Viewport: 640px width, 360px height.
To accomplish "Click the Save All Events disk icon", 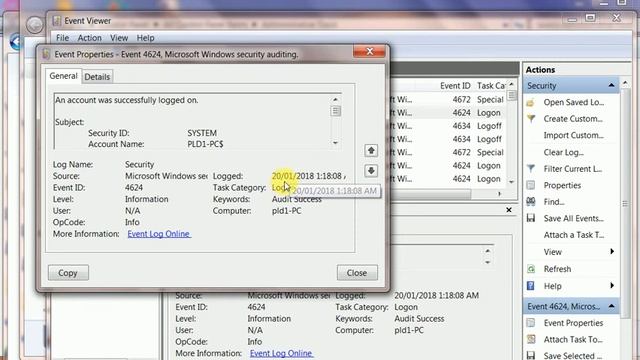I will point(531,218).
